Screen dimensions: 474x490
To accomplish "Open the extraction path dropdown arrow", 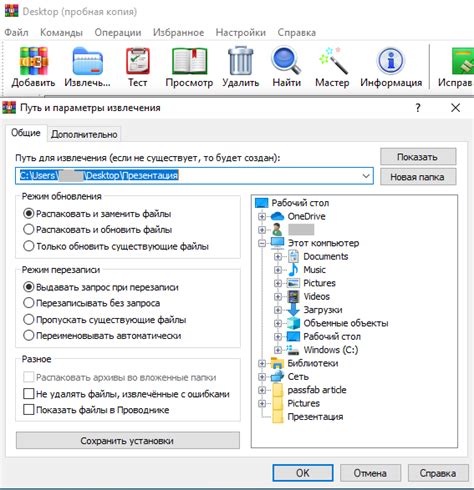I will click(366, 176).
